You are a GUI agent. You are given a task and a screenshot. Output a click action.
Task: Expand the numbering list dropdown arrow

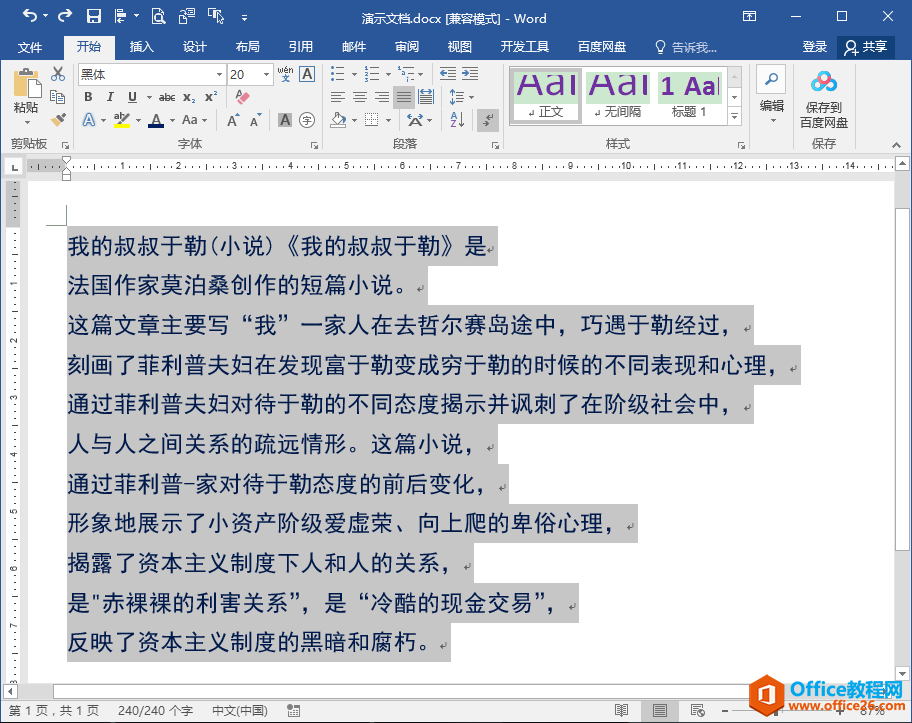(x=388, y=74)
